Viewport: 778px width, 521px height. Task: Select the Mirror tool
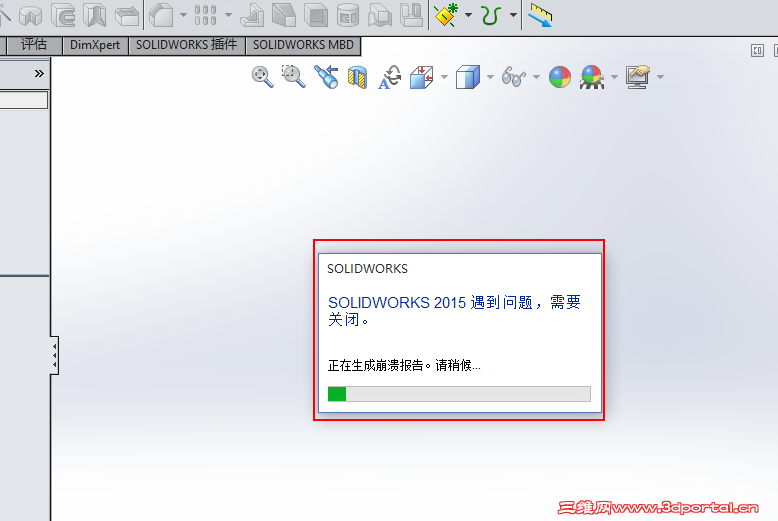point(411,15)
